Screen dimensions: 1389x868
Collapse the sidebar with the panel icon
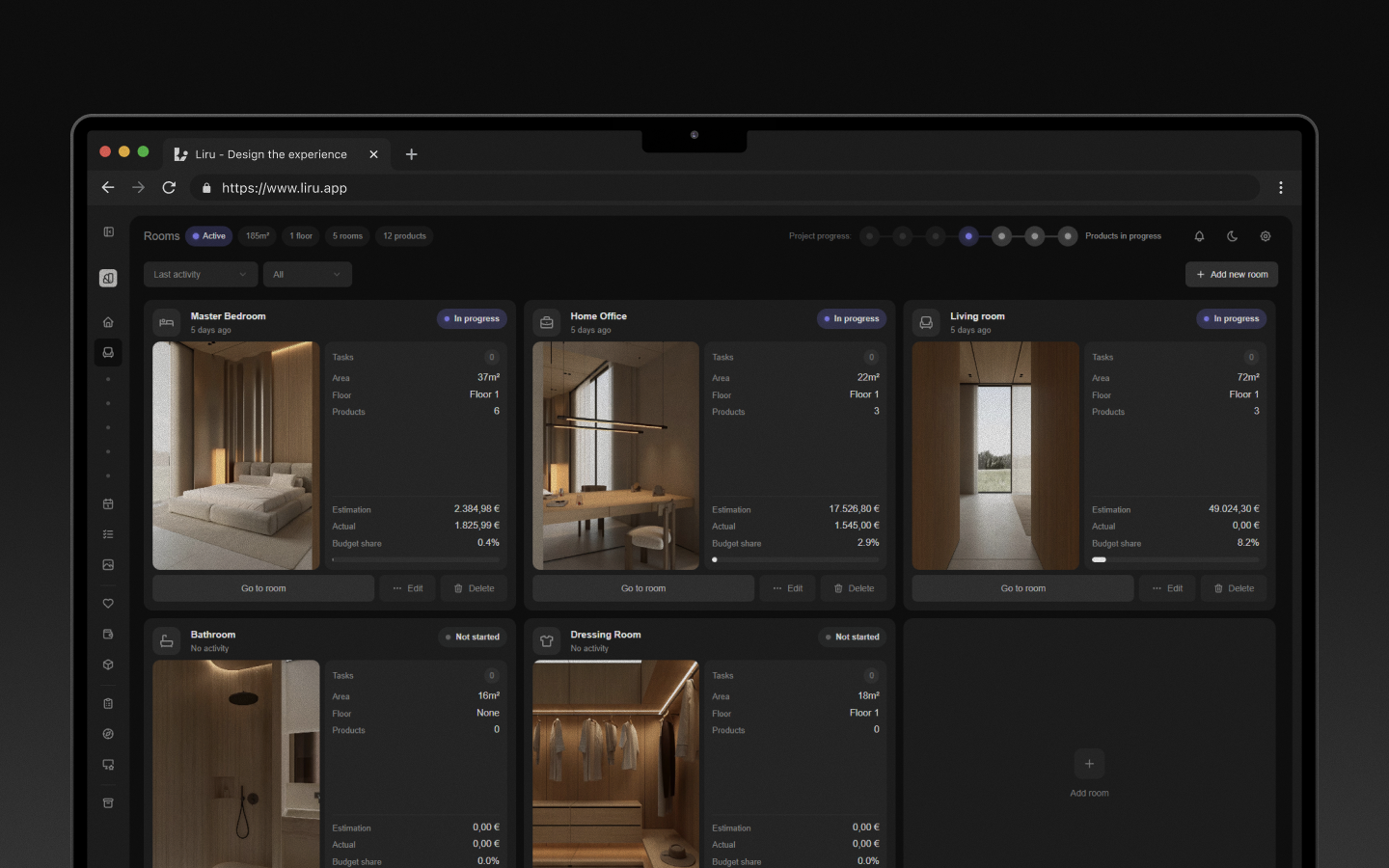[x=108, y=231]
